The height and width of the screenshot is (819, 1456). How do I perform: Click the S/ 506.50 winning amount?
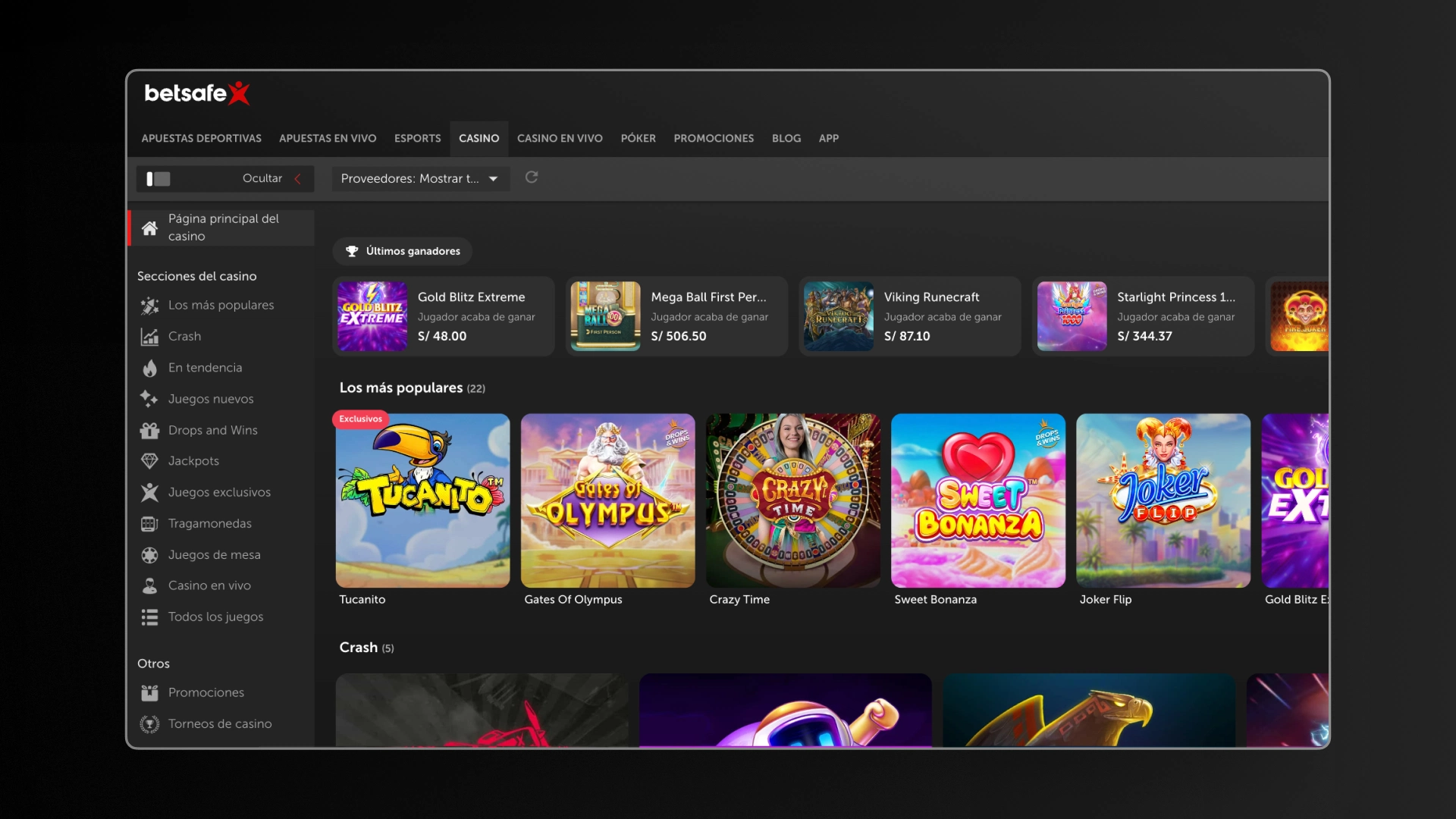coord(678,336)
